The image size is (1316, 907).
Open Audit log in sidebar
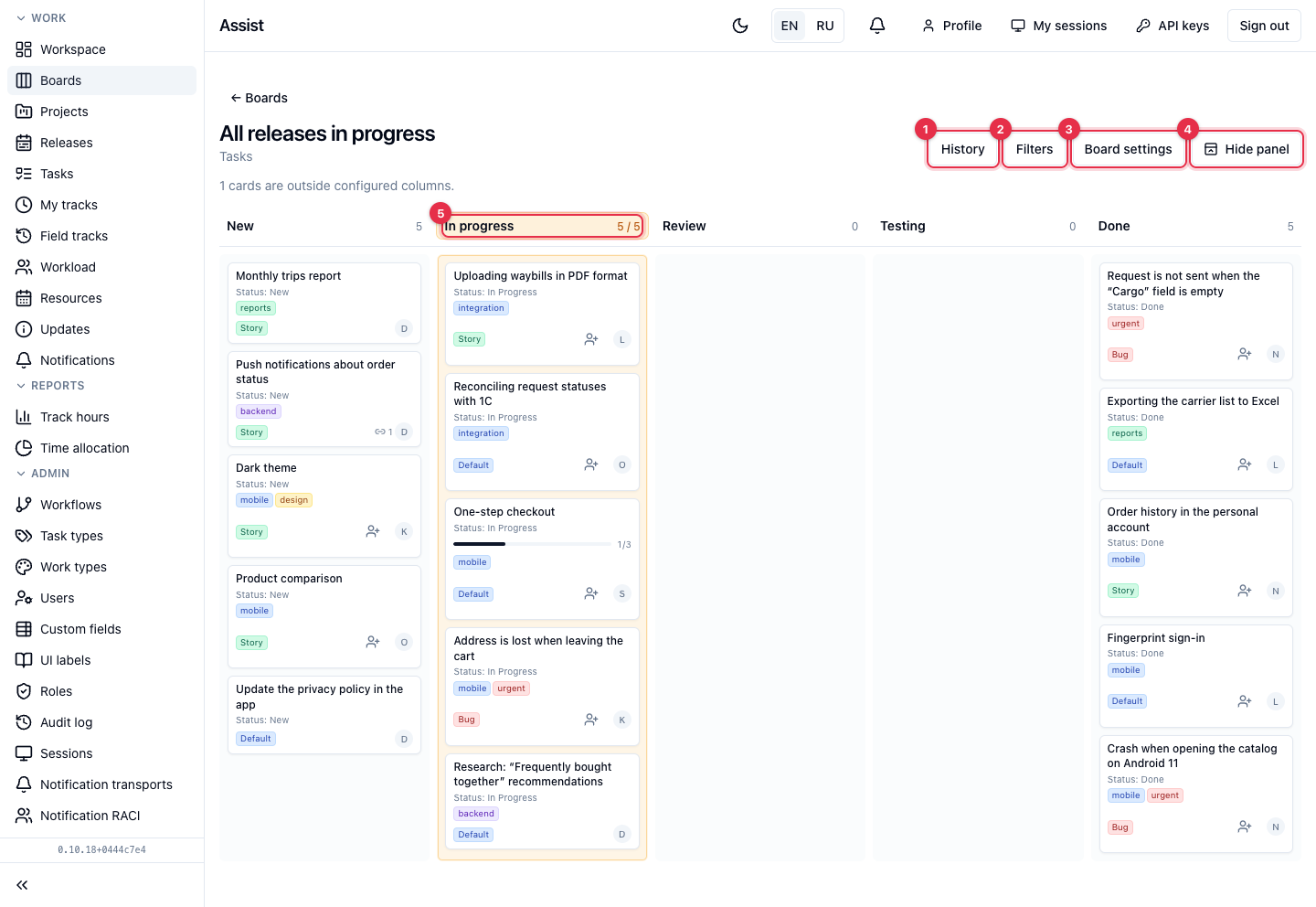(101, 722)
